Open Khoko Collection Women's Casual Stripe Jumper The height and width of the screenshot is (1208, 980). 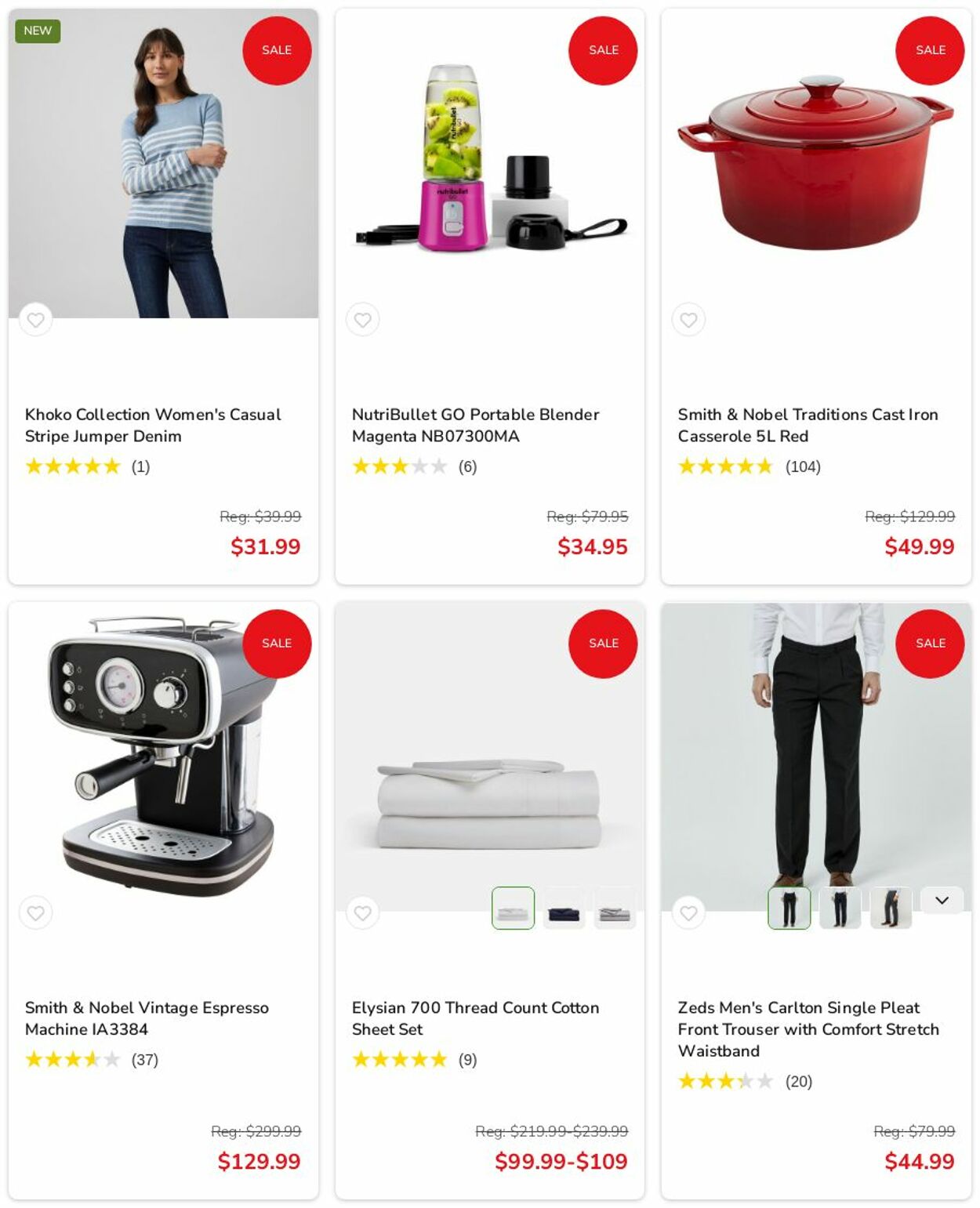[153, 425]
